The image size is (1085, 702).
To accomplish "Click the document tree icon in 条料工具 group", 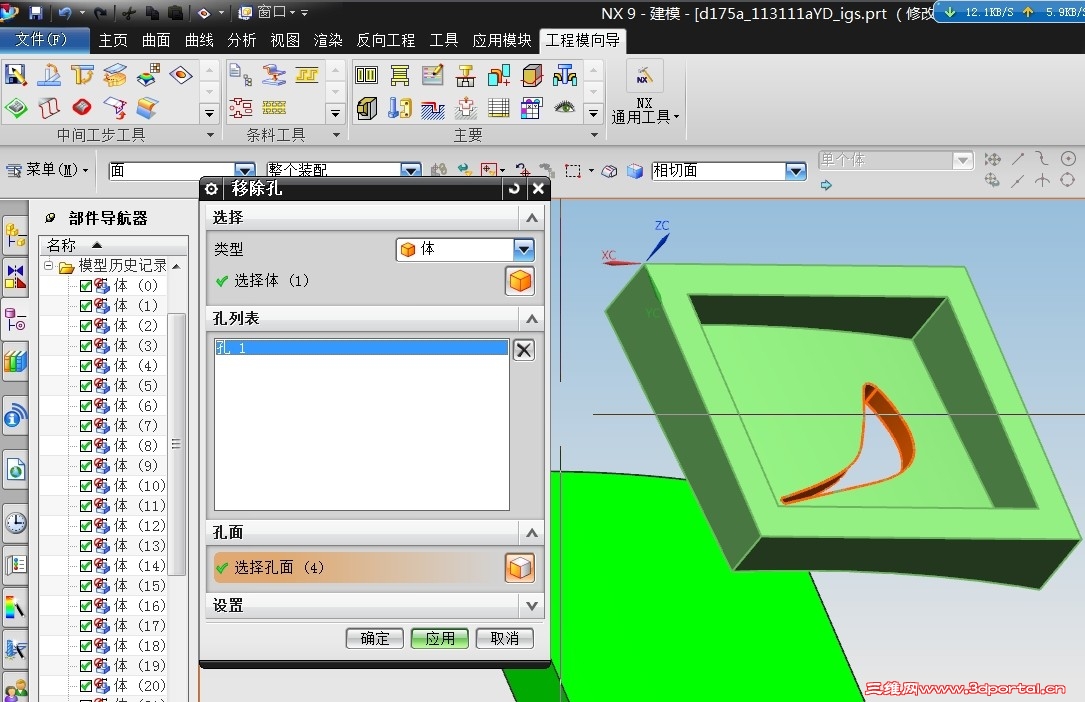I will click(240, 74).
